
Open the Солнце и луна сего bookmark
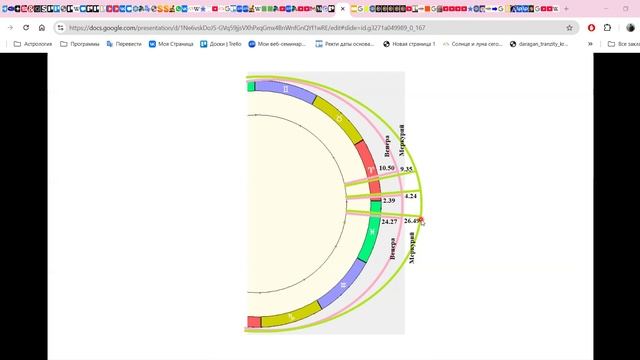coord(473,44)
